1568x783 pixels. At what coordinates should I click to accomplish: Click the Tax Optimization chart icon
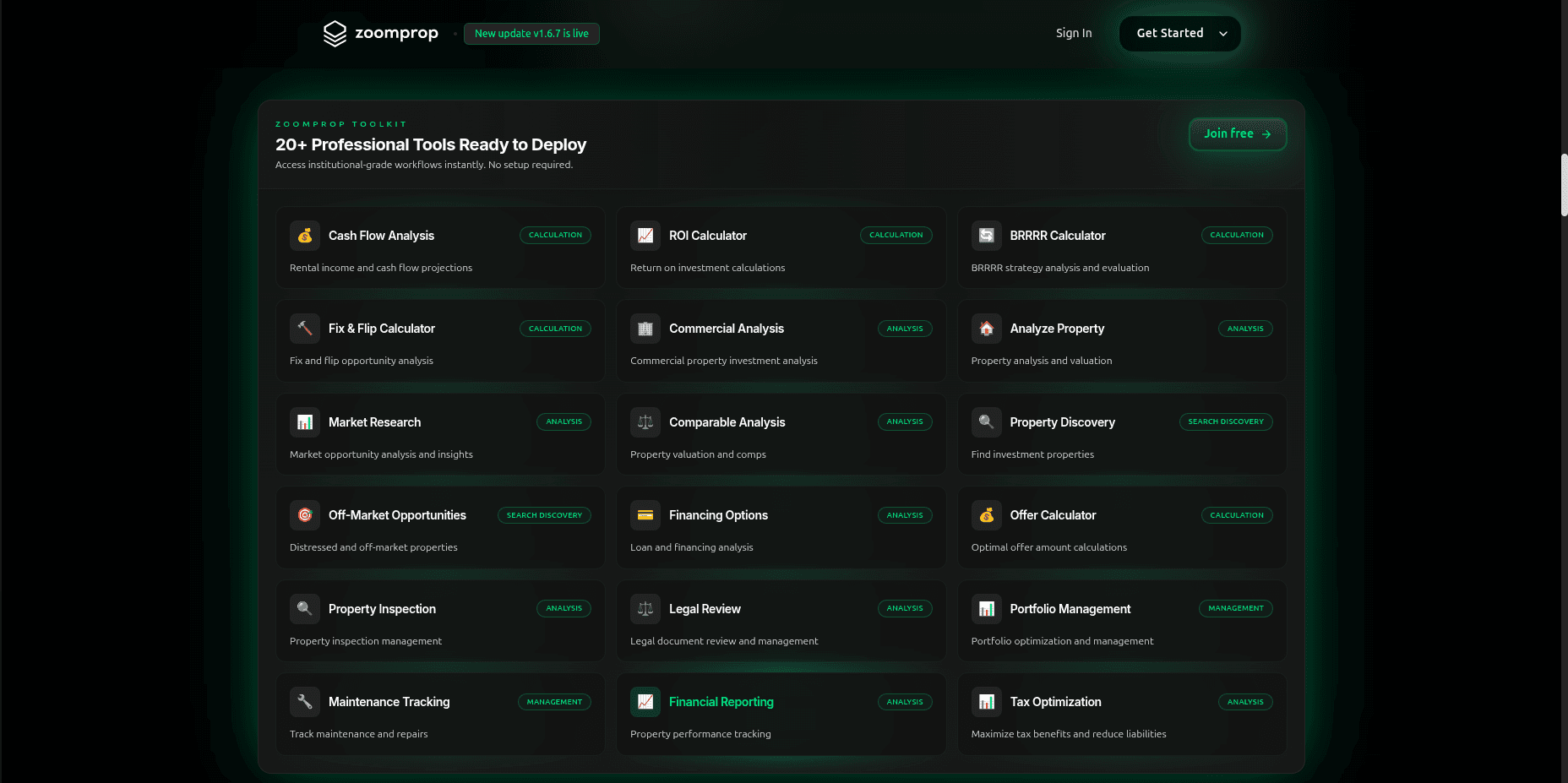(x=987, y=702)
